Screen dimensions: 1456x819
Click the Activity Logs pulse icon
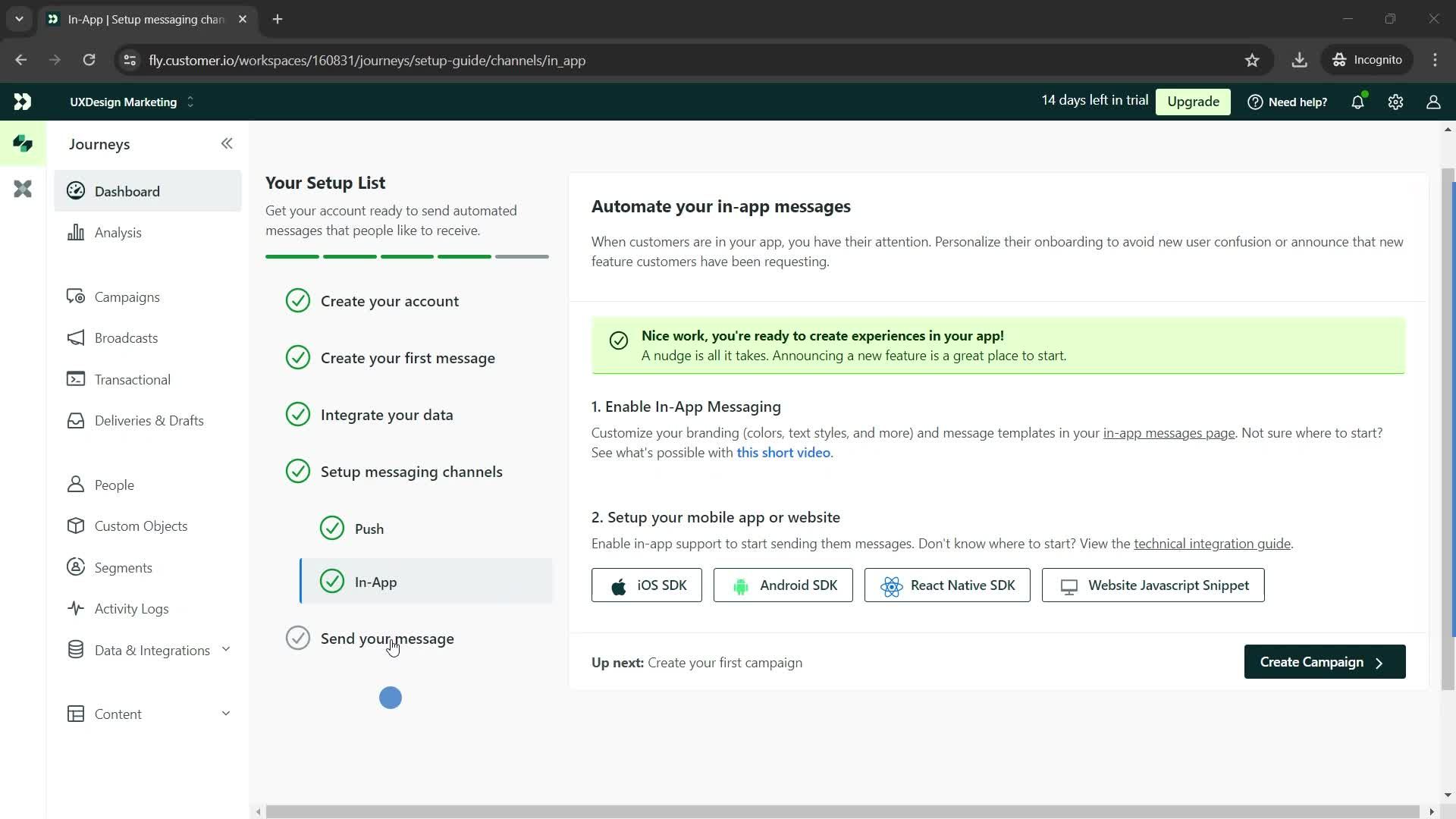click(x=76, y=608)
